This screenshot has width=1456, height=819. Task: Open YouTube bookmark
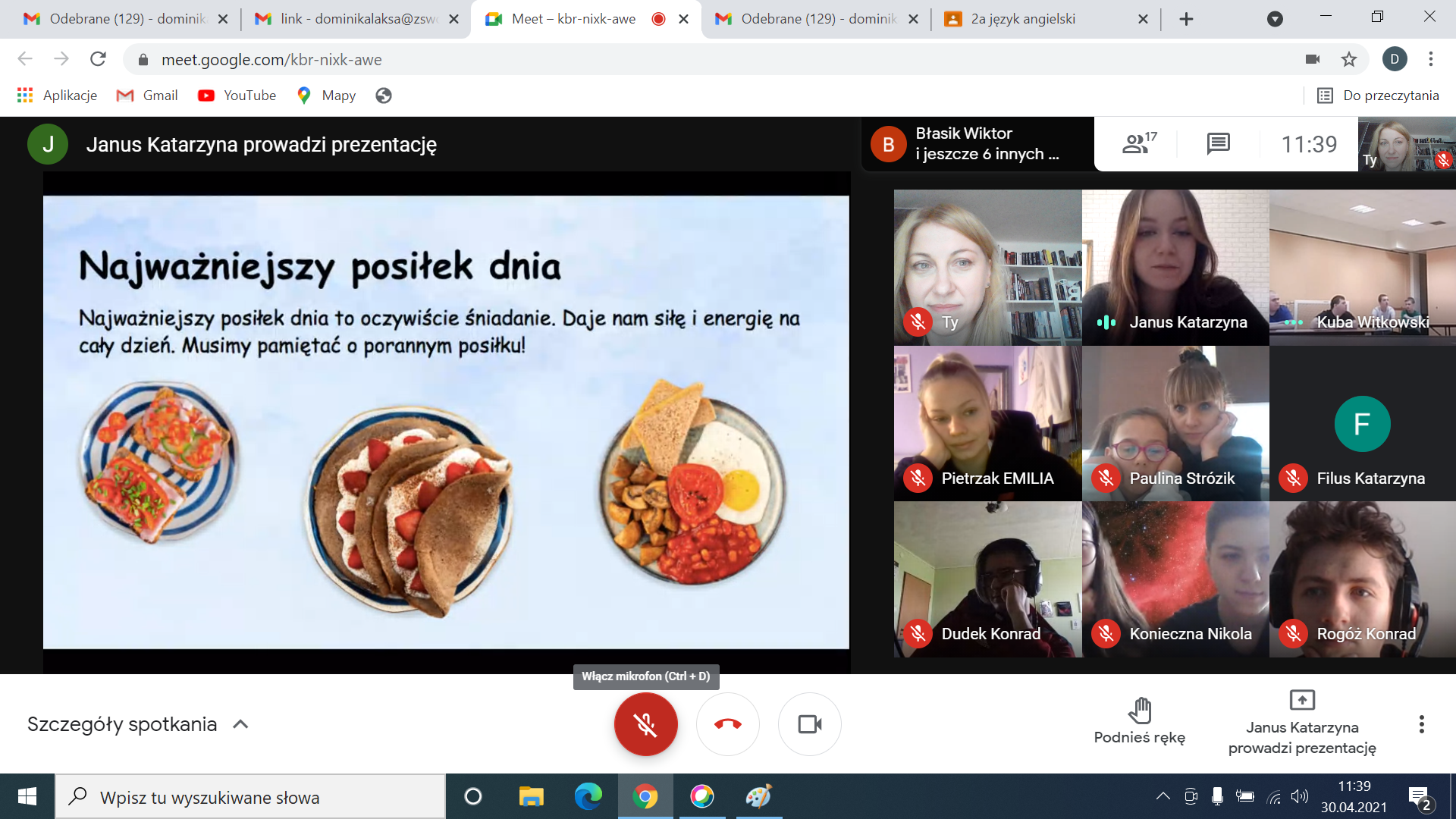click(x=237, y=96)
